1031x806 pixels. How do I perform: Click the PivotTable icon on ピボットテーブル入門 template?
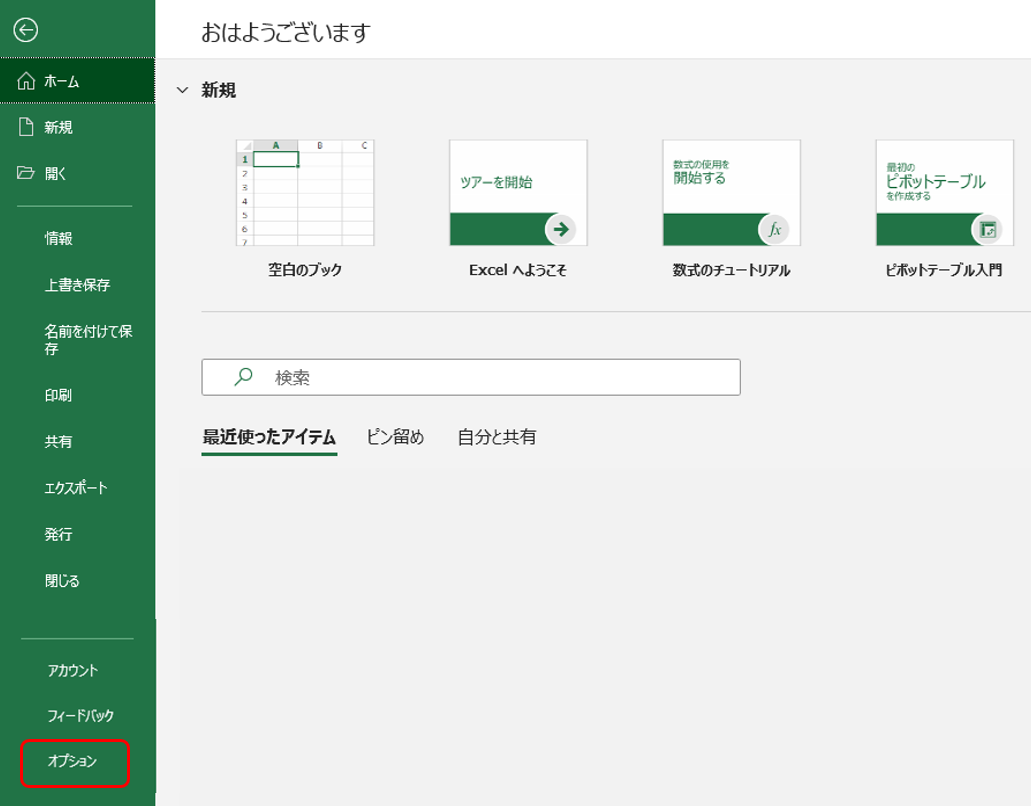point(988,229)
